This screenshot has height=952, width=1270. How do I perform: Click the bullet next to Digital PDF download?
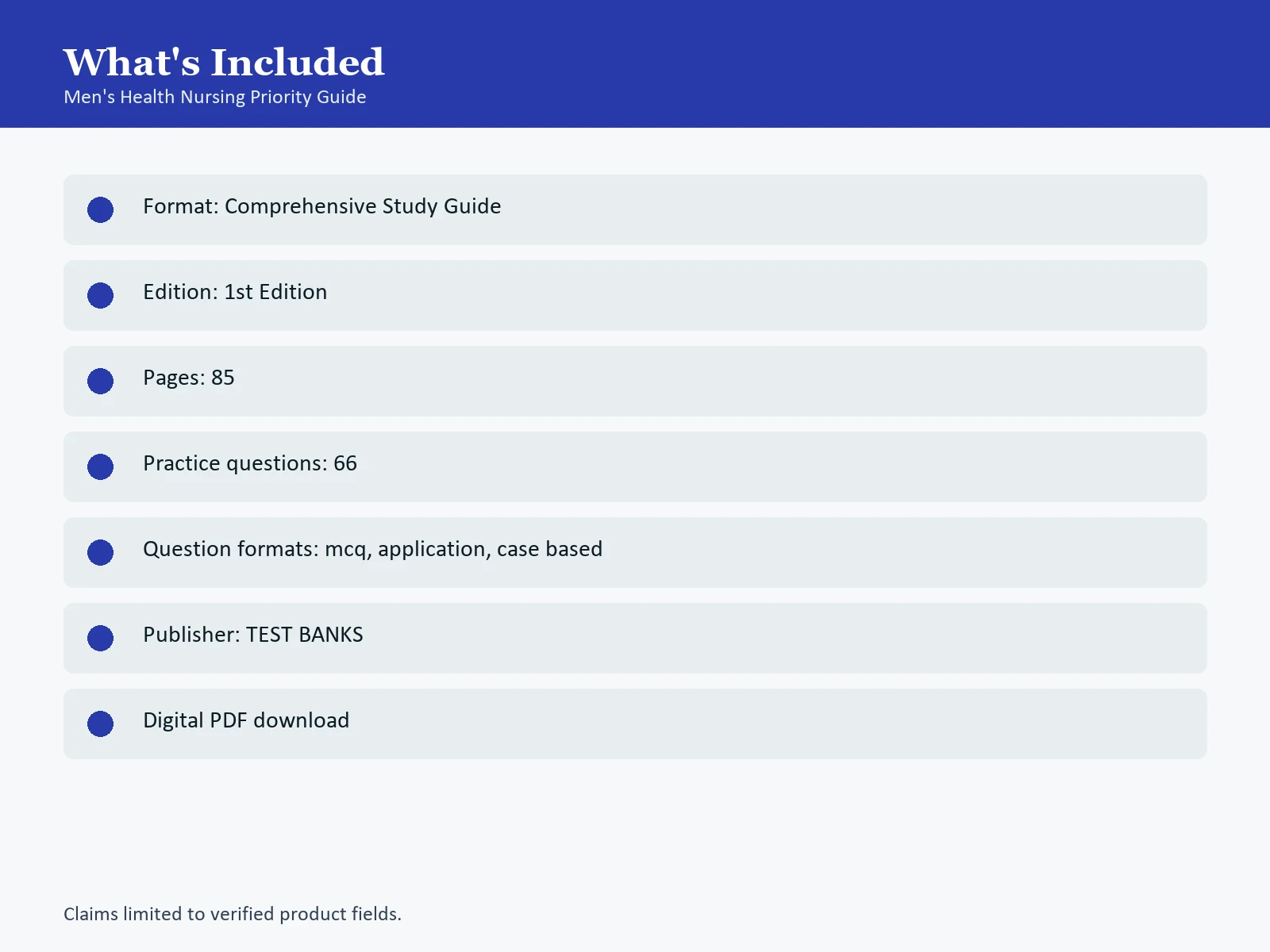100,724
